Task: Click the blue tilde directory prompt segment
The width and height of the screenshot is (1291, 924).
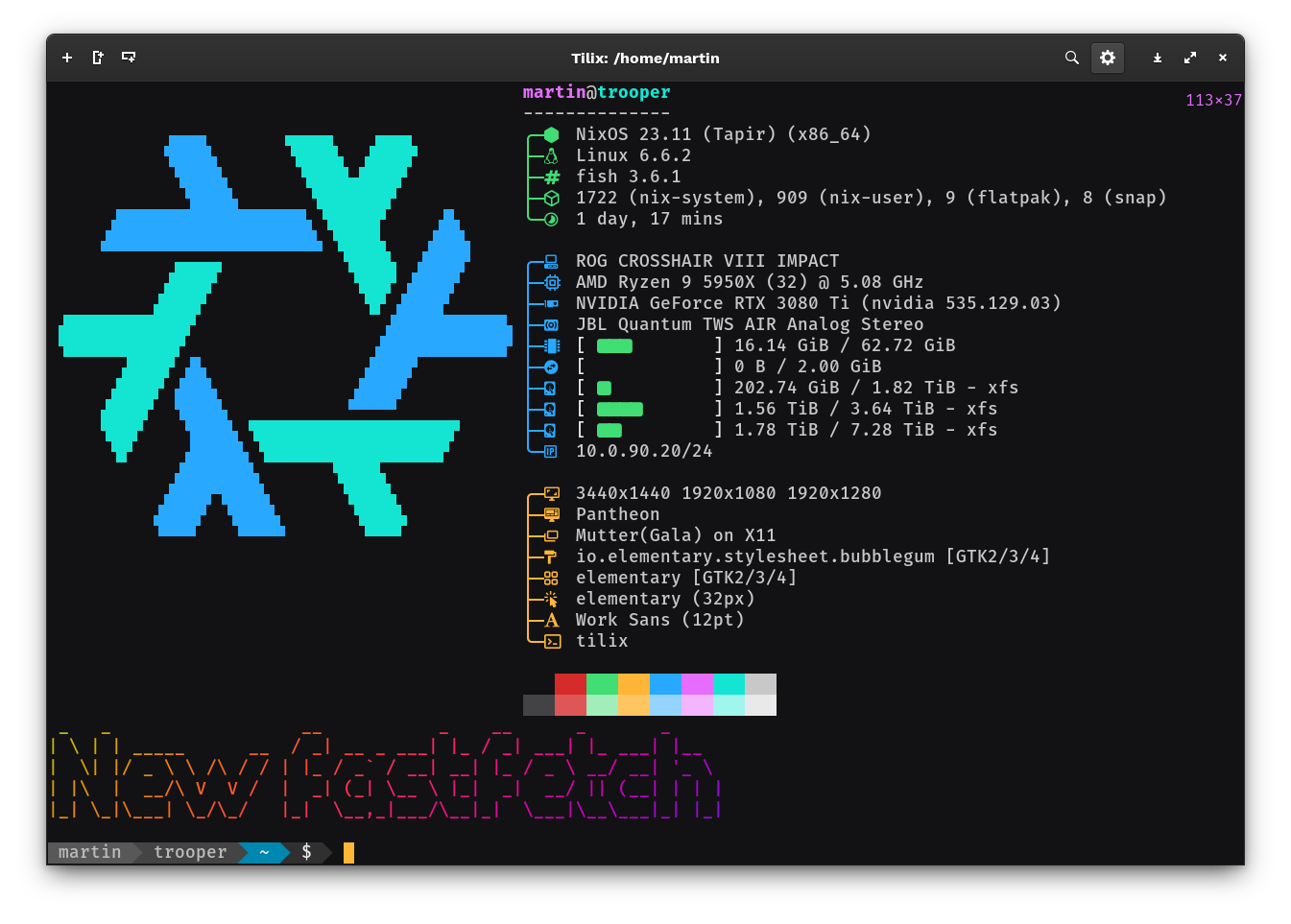Action: click(264, 852)
